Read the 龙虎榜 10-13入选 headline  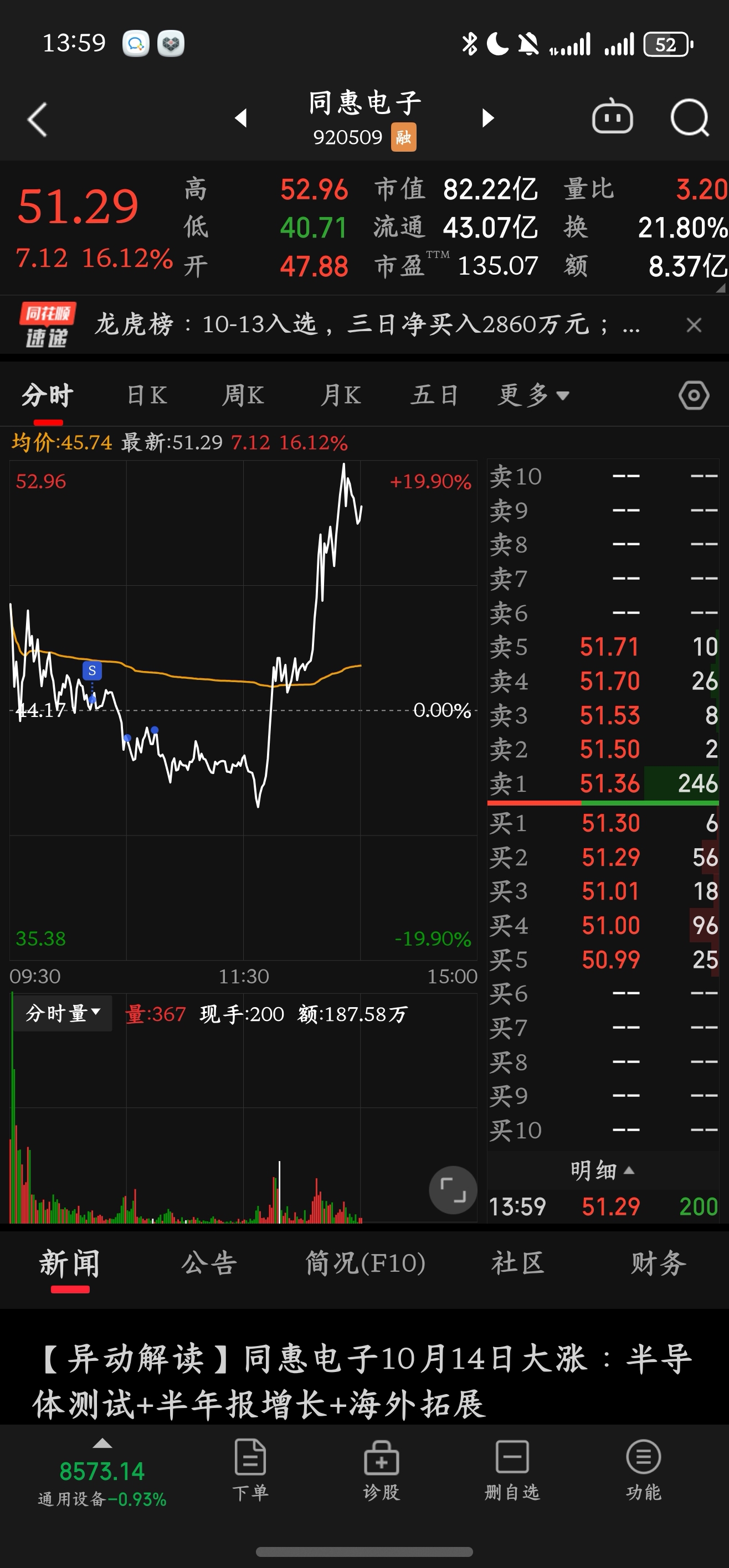click(x=367, y=324)
